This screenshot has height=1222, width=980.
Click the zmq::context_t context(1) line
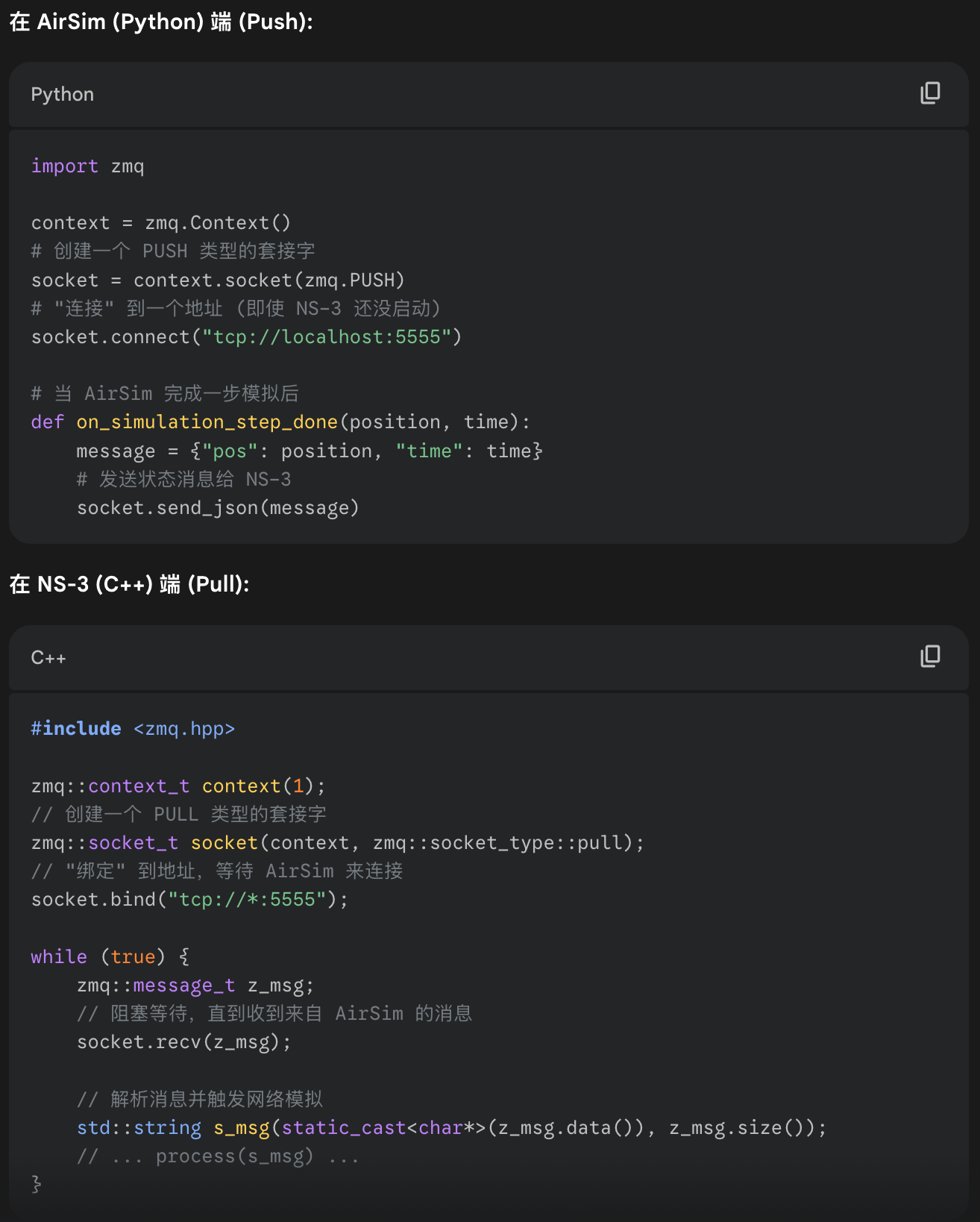[178, 786]
